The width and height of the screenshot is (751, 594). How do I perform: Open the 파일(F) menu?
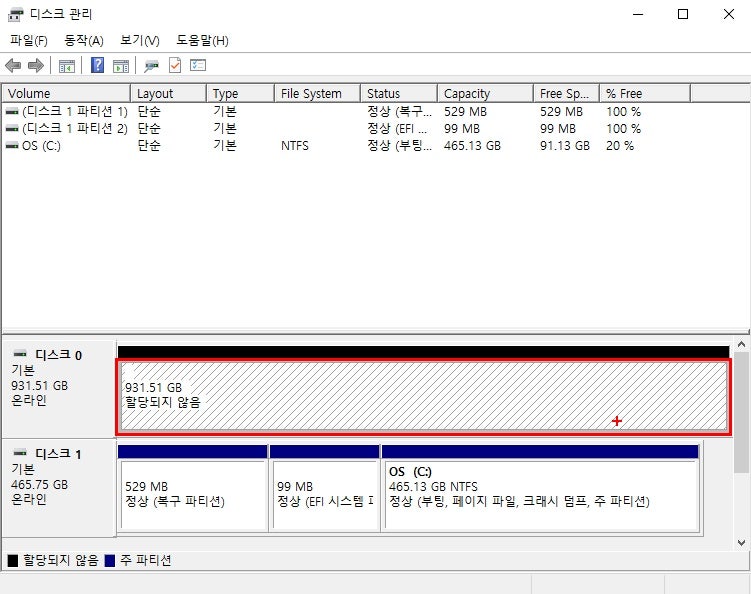pos(29,40)
